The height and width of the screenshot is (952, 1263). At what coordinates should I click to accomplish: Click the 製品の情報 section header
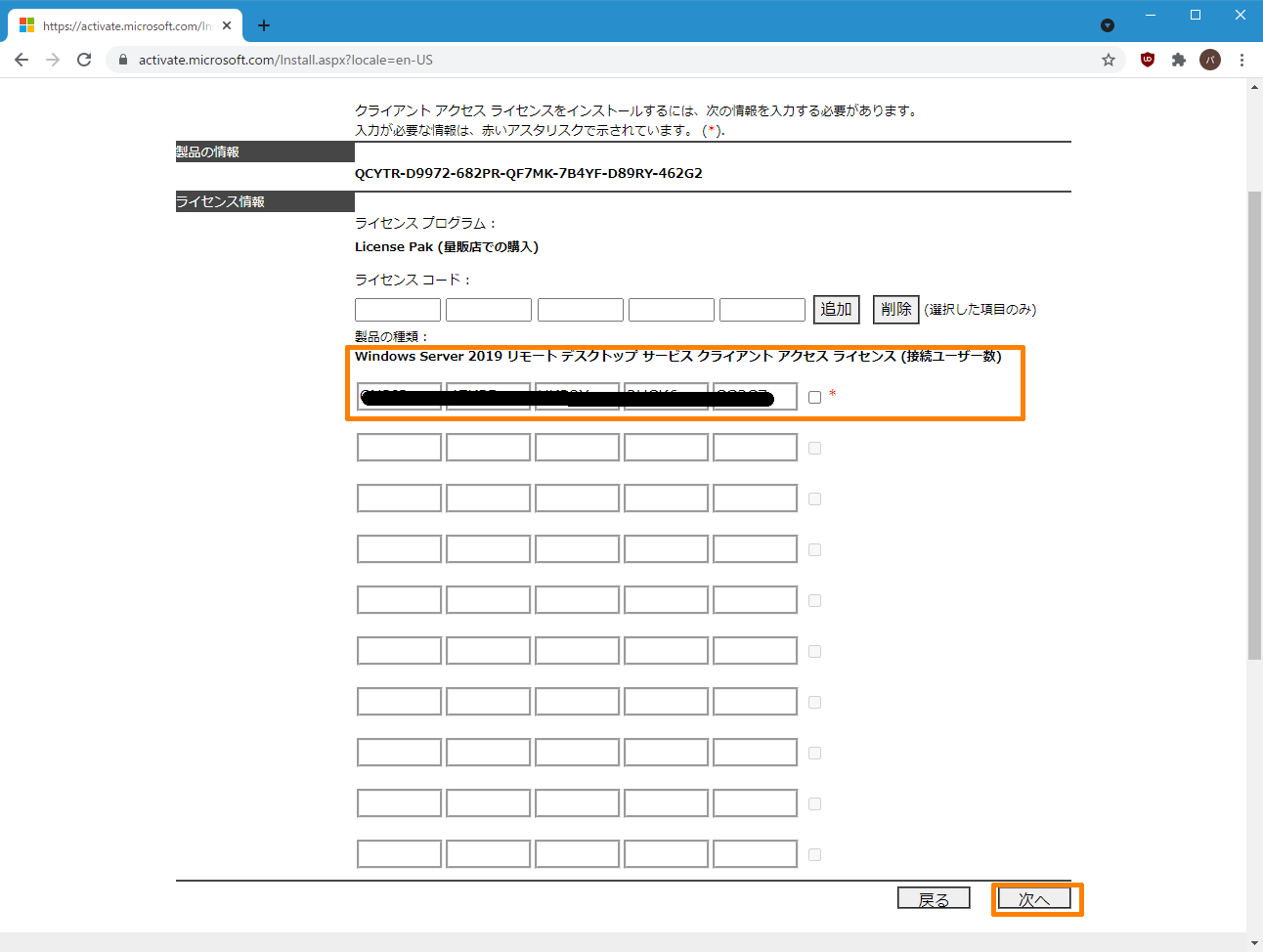tap(265, 151)
